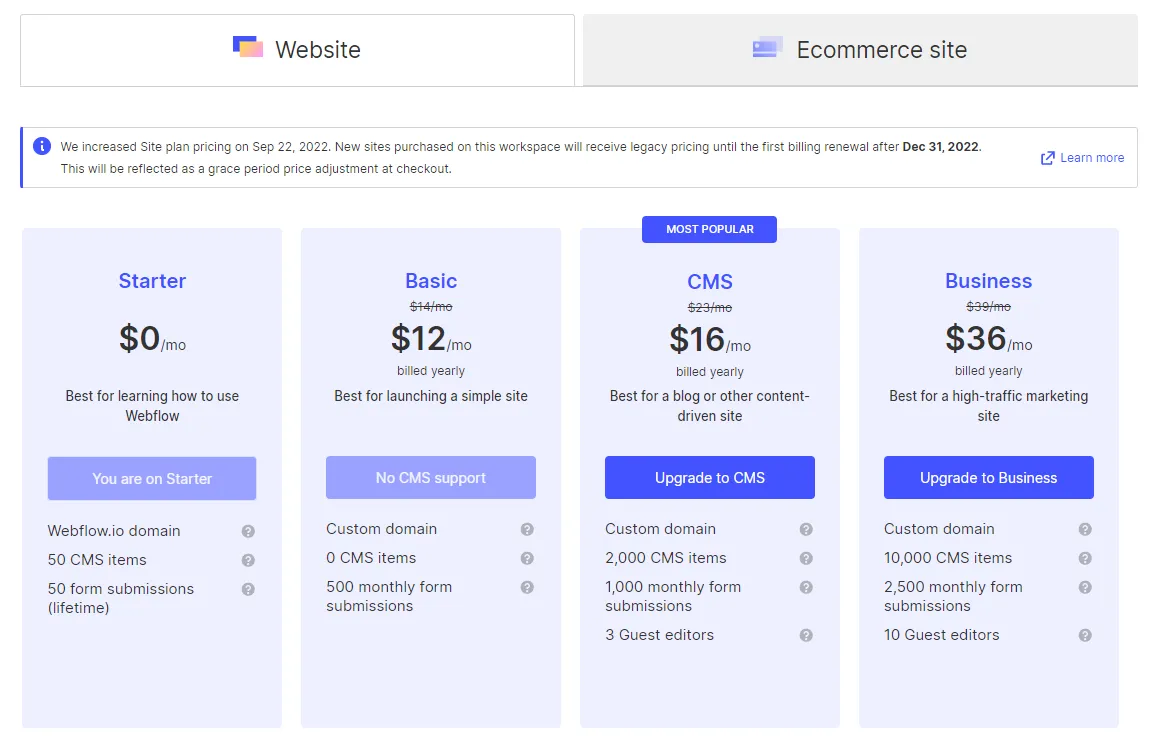Viewport: 1155px width, 740px height.
Task: Click the Upgrade to Business button
Action: (988, 477)
